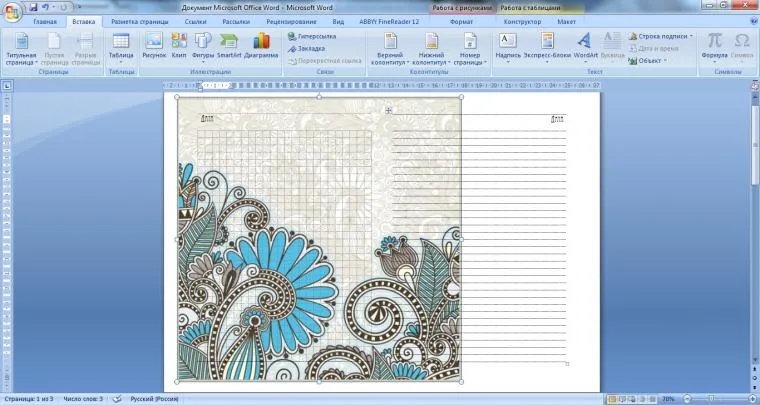Add a chart with Диаграмма icon

pyautogui.click(x=261, y=47)
